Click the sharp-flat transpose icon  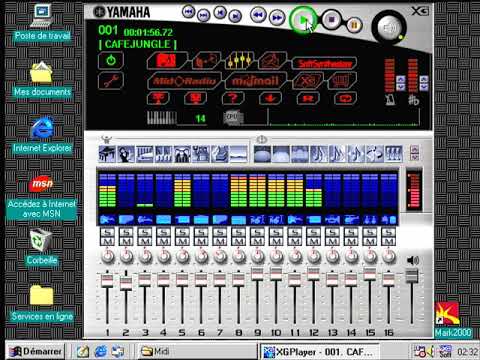413,100
